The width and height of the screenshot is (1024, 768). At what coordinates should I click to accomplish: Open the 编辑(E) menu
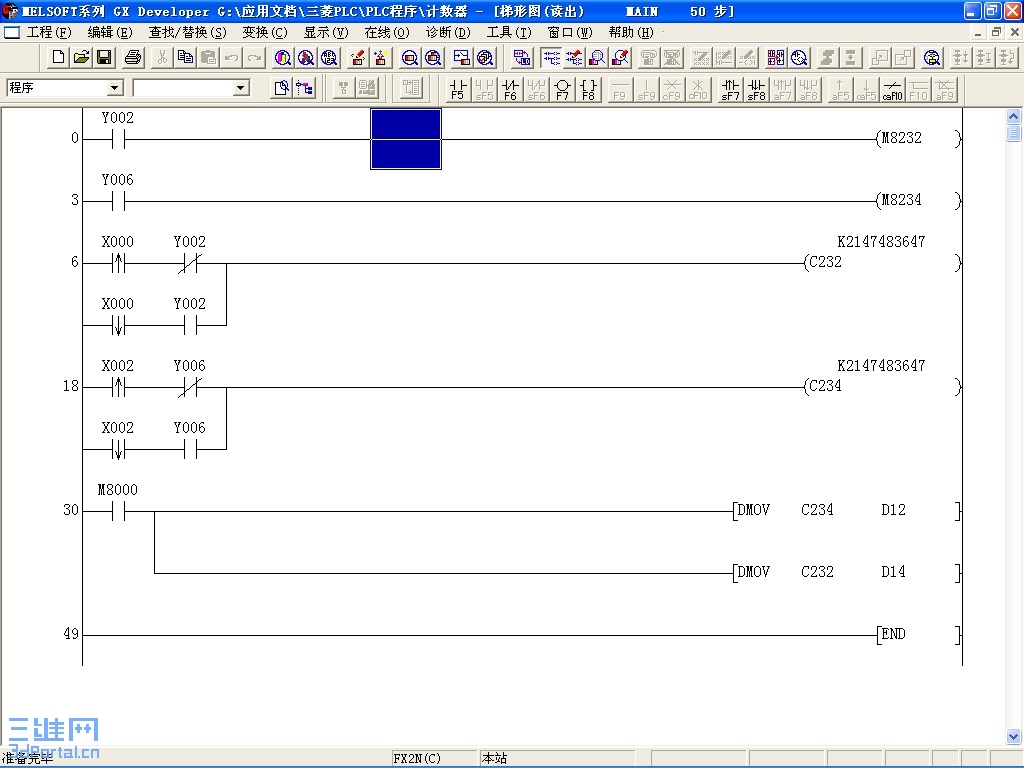click(110, 32)
